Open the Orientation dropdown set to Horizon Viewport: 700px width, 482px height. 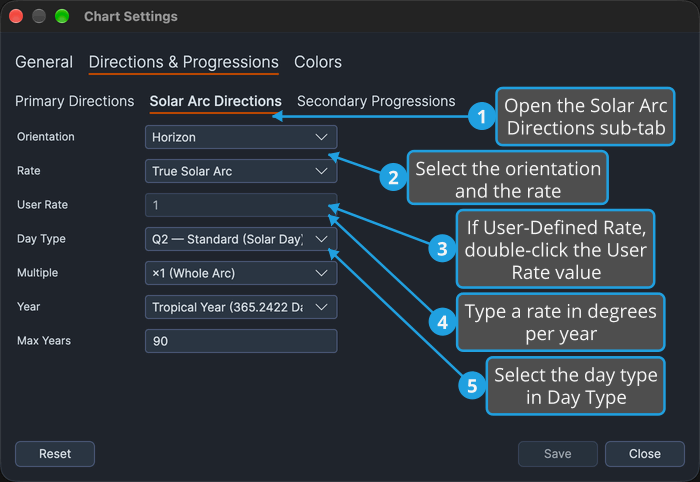coord(241,137)
